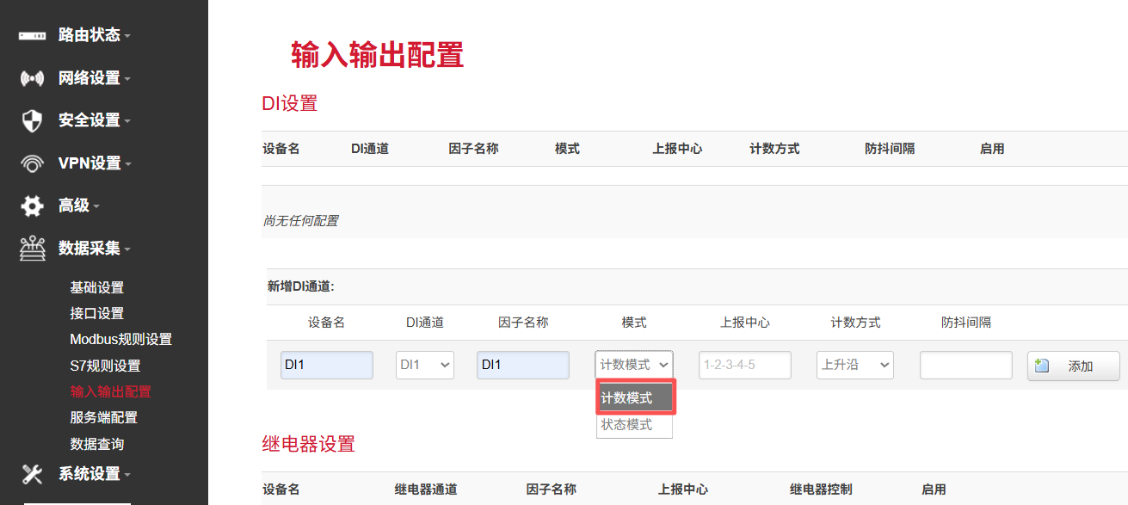
Task: Click the 设备名 input field
Action: (x=327, y=365)
